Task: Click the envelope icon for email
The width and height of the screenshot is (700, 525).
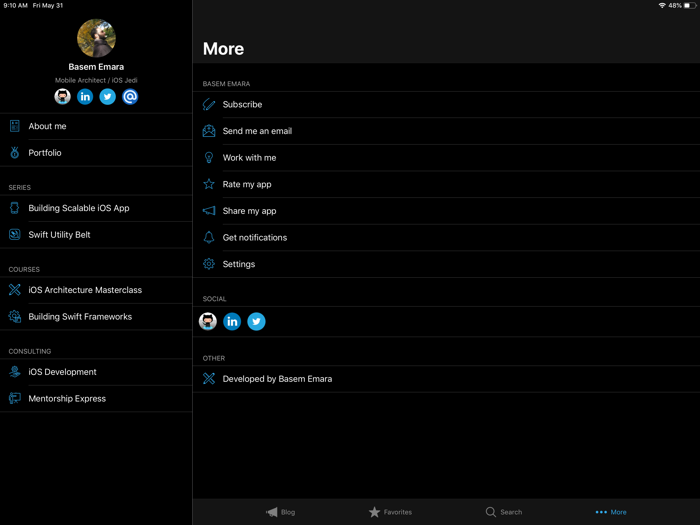Action: [x=208, y=131]
